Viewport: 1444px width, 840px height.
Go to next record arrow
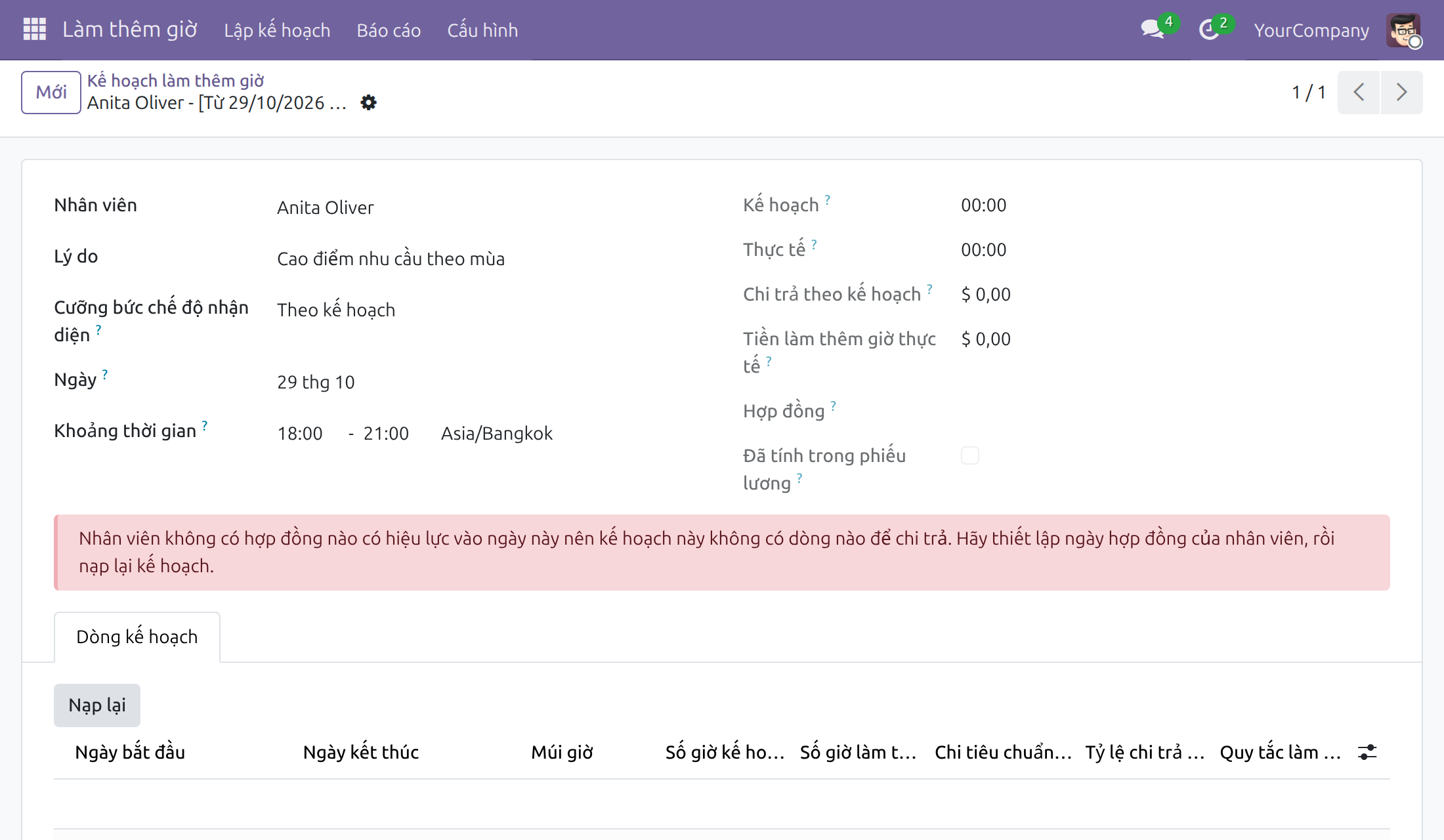(1401, 92)
